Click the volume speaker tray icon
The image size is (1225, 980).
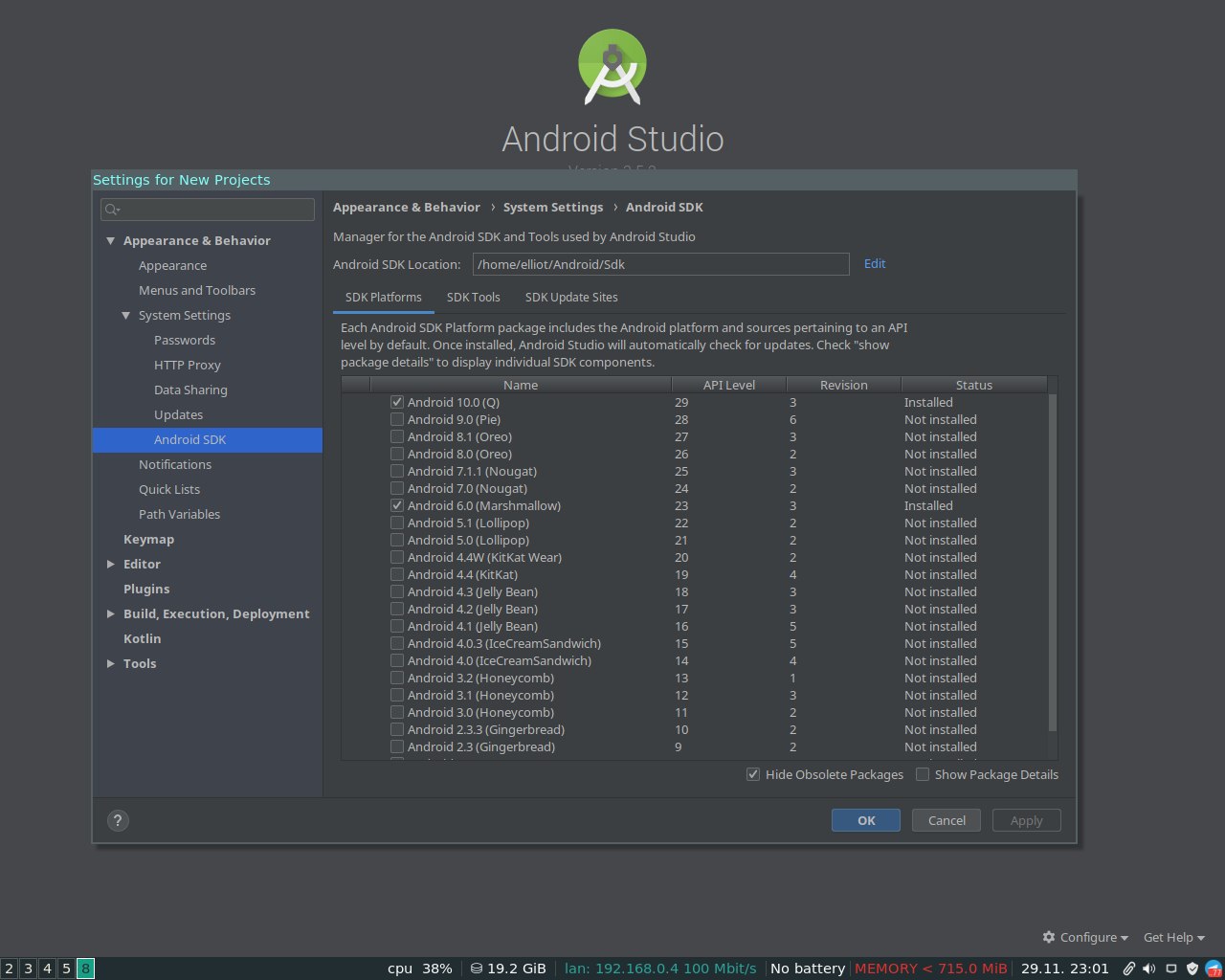pyautogui.click(x=1149, y=969)
